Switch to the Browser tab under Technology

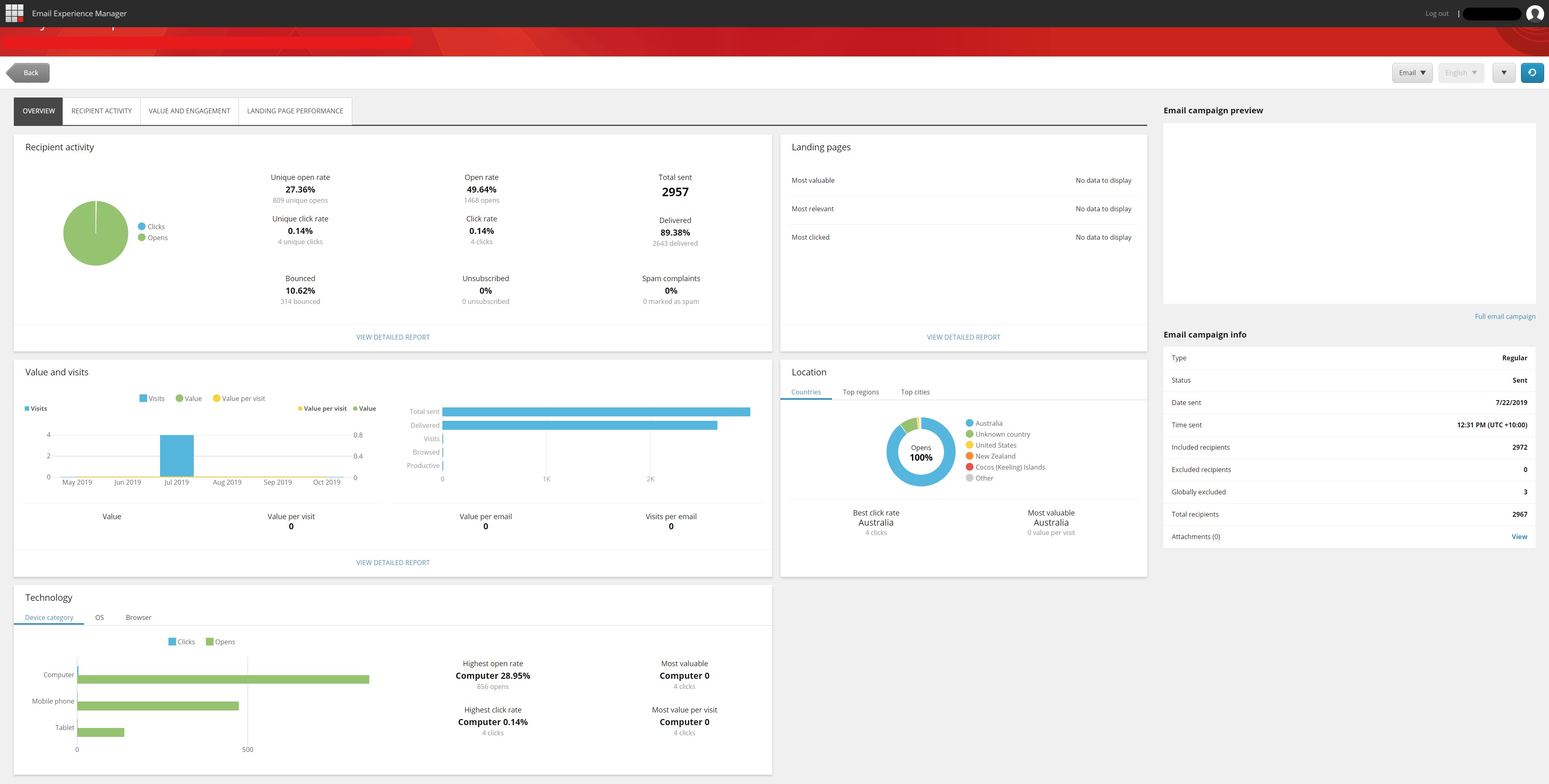(x=138, y=617)
